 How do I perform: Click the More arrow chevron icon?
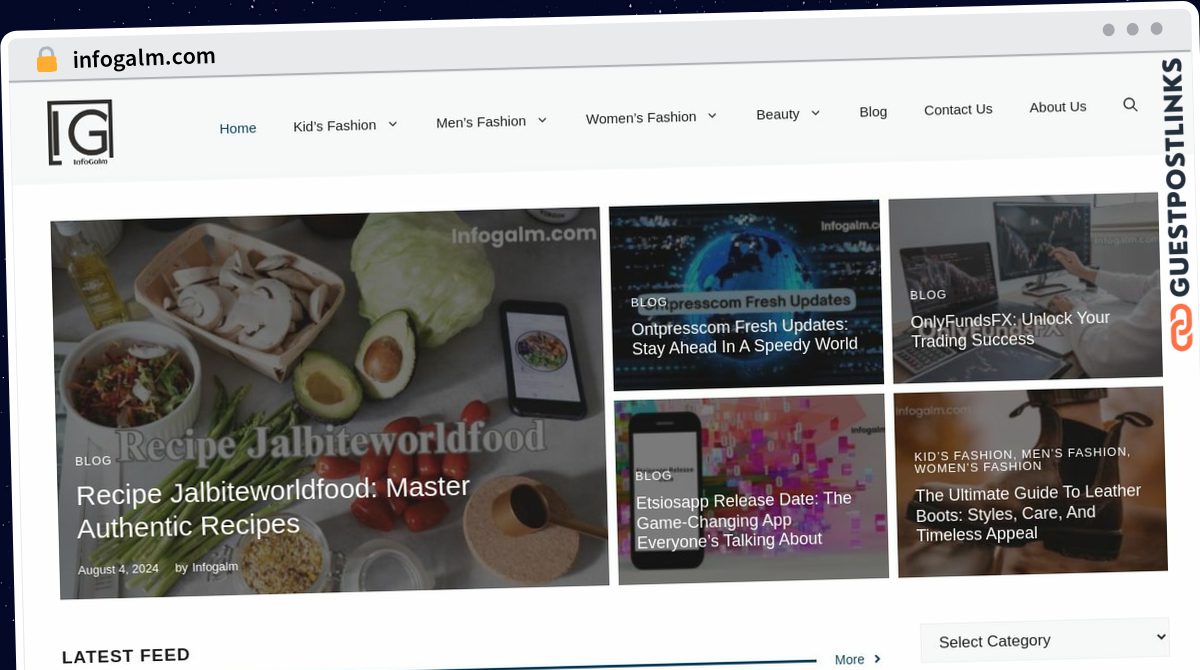click(877, 659)
